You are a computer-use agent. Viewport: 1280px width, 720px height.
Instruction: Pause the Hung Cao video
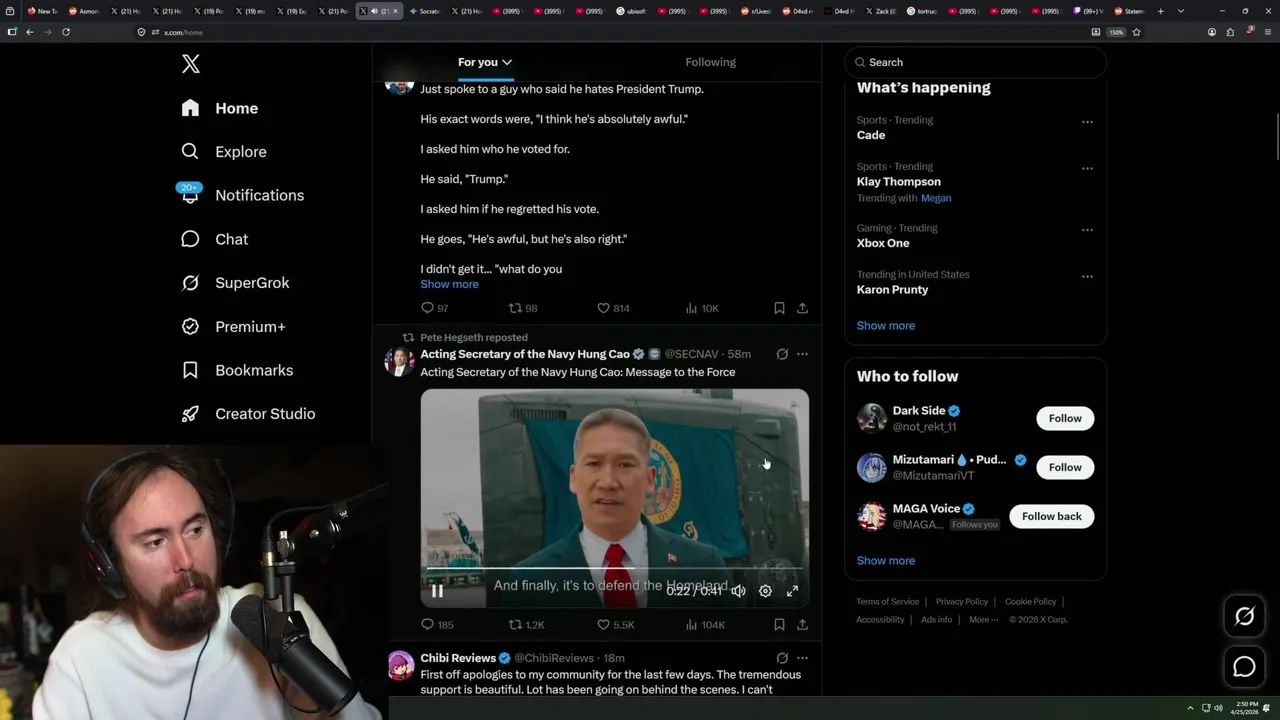(437, 591)
